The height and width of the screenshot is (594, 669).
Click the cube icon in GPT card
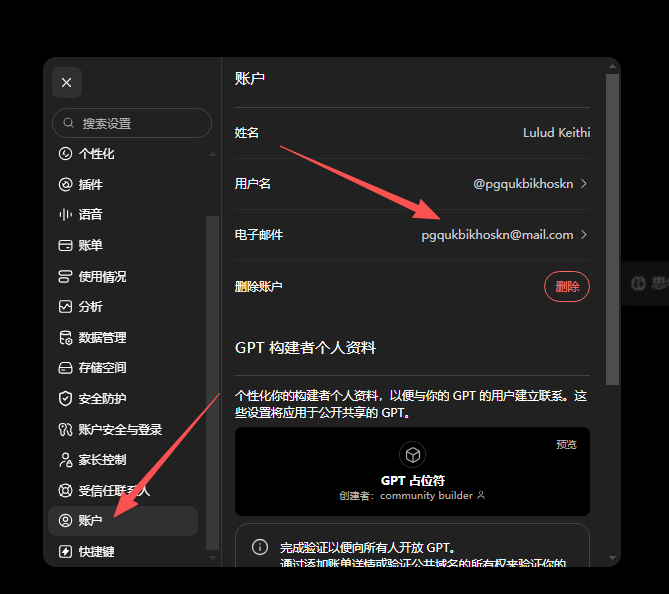413,455
